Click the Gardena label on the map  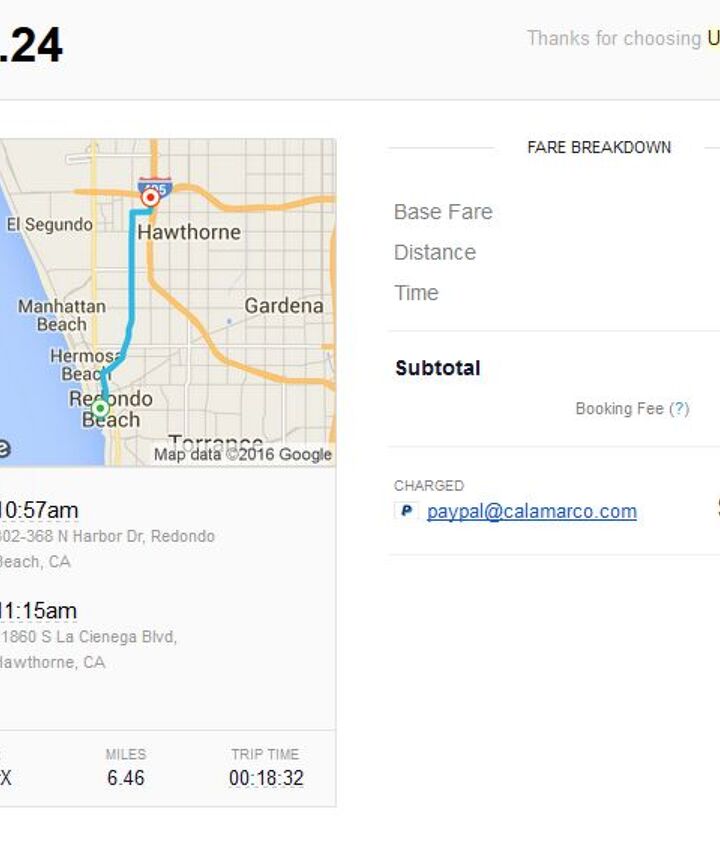[284, 305]
